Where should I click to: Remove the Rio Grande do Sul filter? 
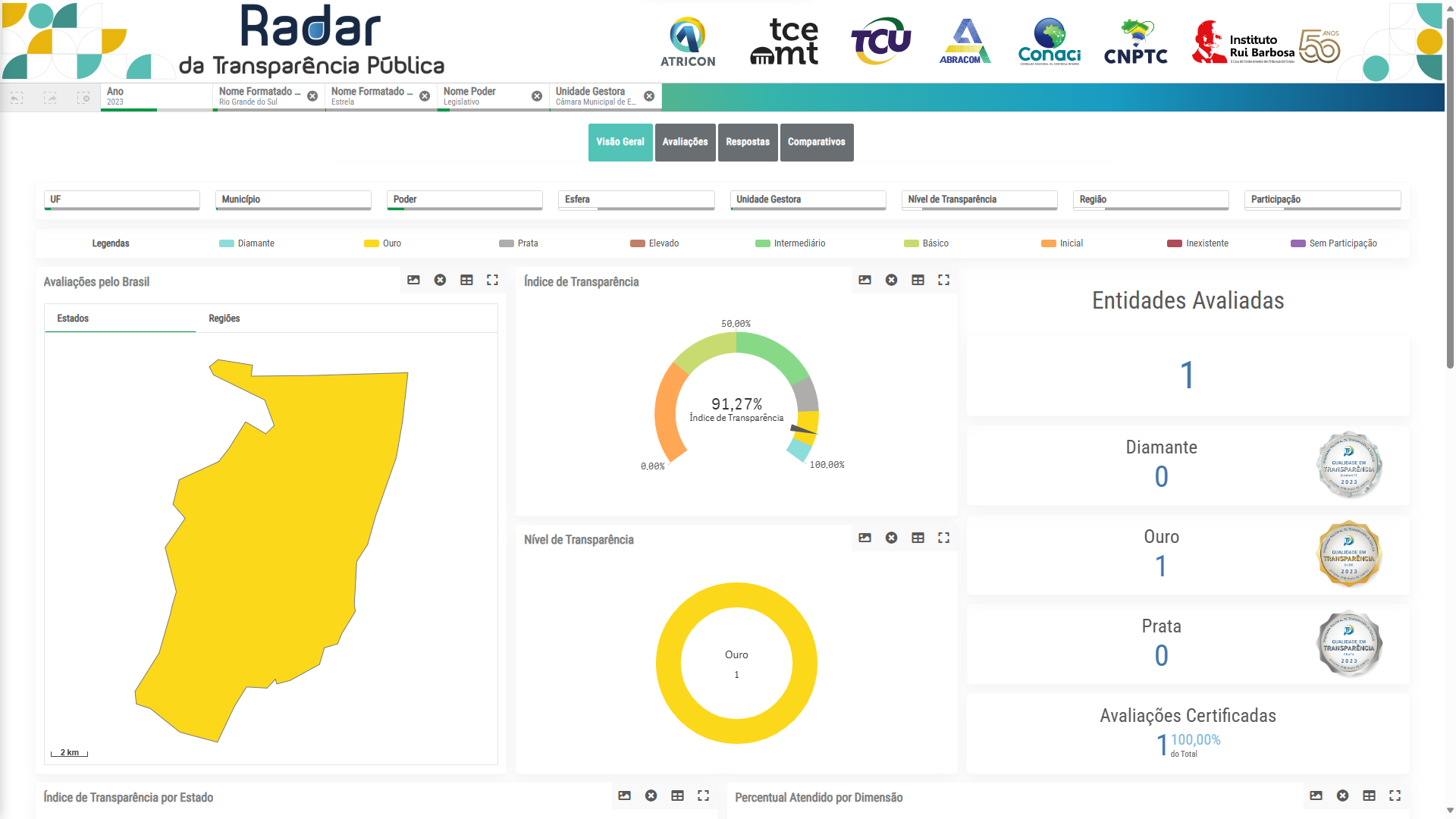click(x=312, y=96)
